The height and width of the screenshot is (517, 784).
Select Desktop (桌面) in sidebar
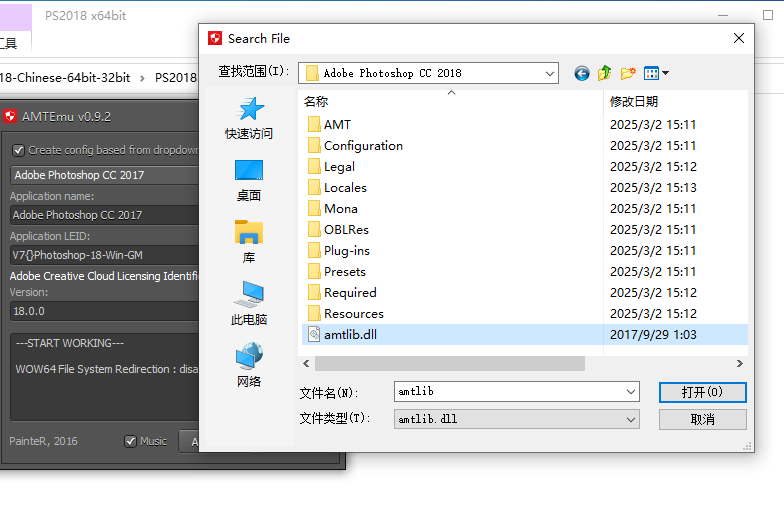click(249, 180)
